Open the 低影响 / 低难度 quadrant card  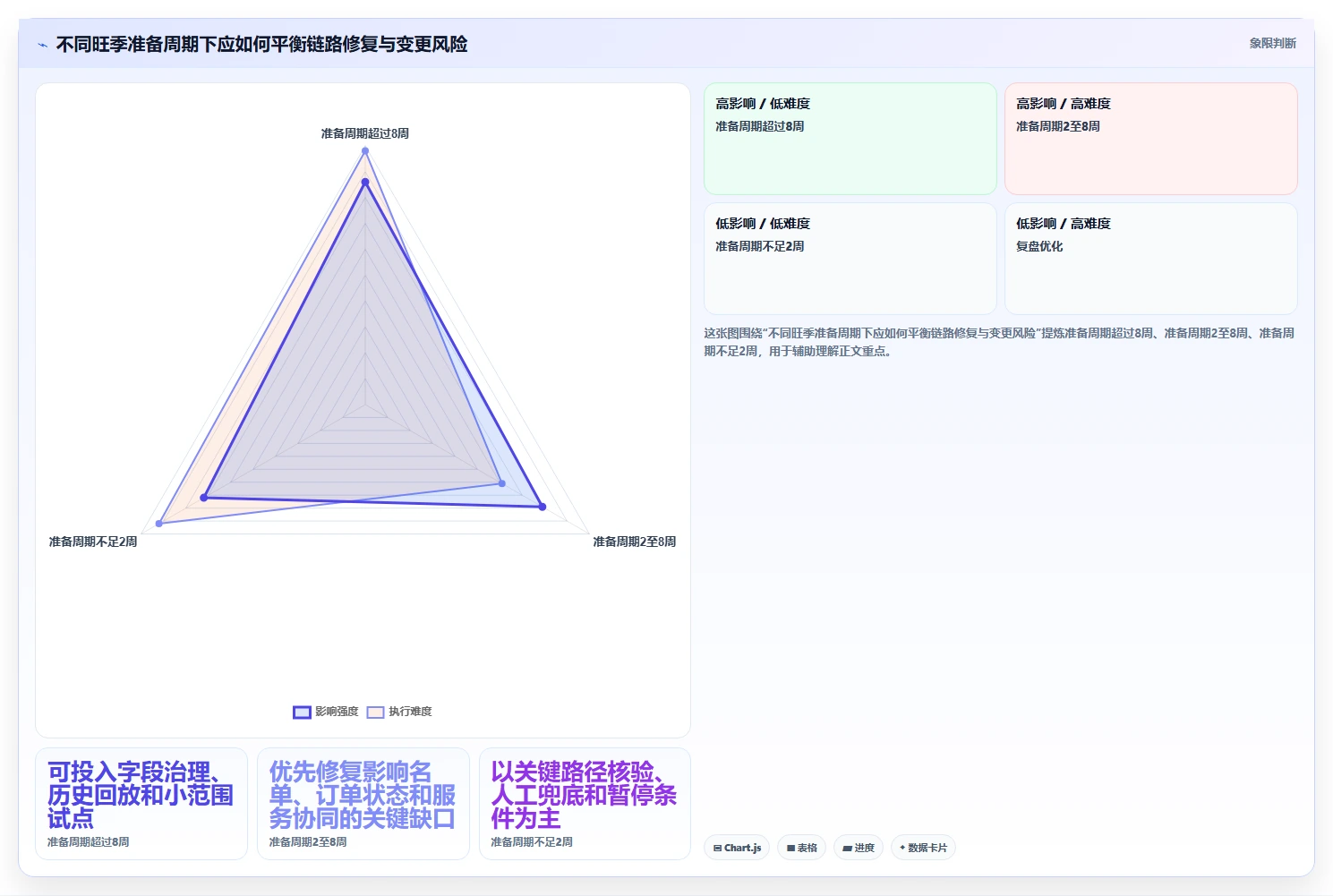pos(850,259)
